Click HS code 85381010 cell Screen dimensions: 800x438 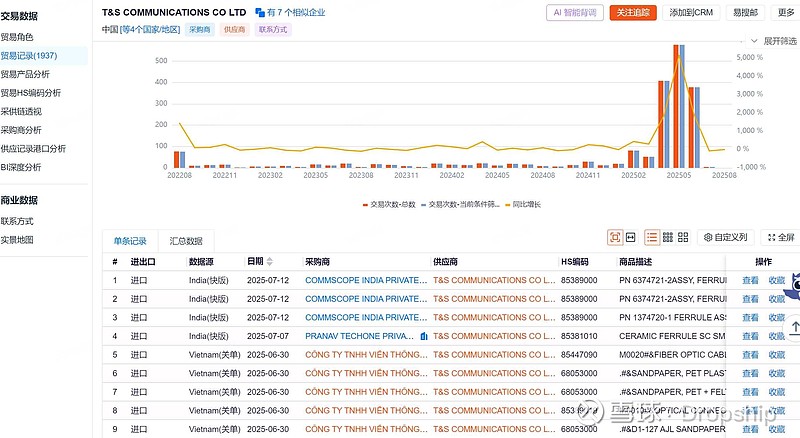(579, 336)
